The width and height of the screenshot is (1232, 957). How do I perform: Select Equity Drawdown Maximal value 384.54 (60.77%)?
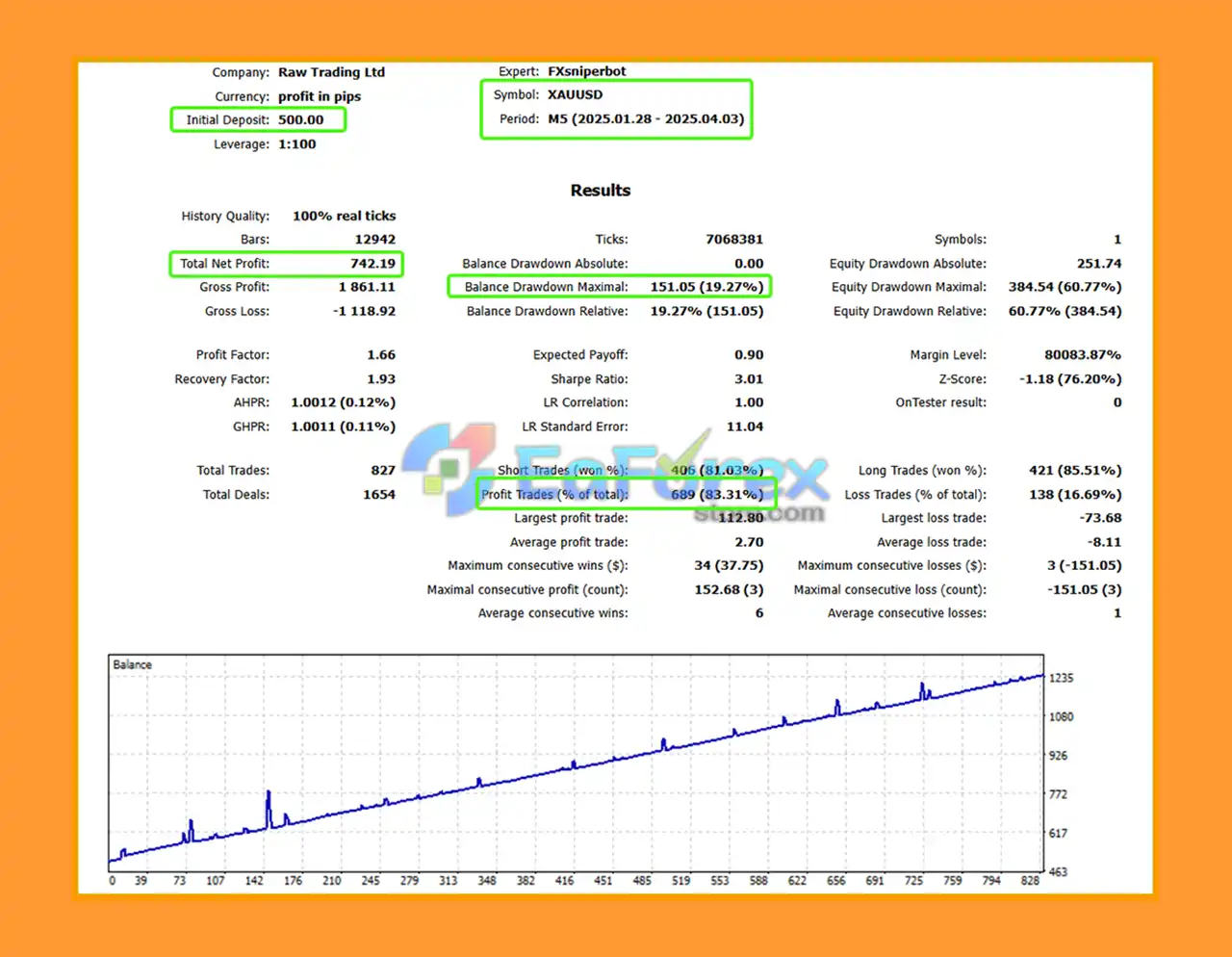coord(1065,287)
